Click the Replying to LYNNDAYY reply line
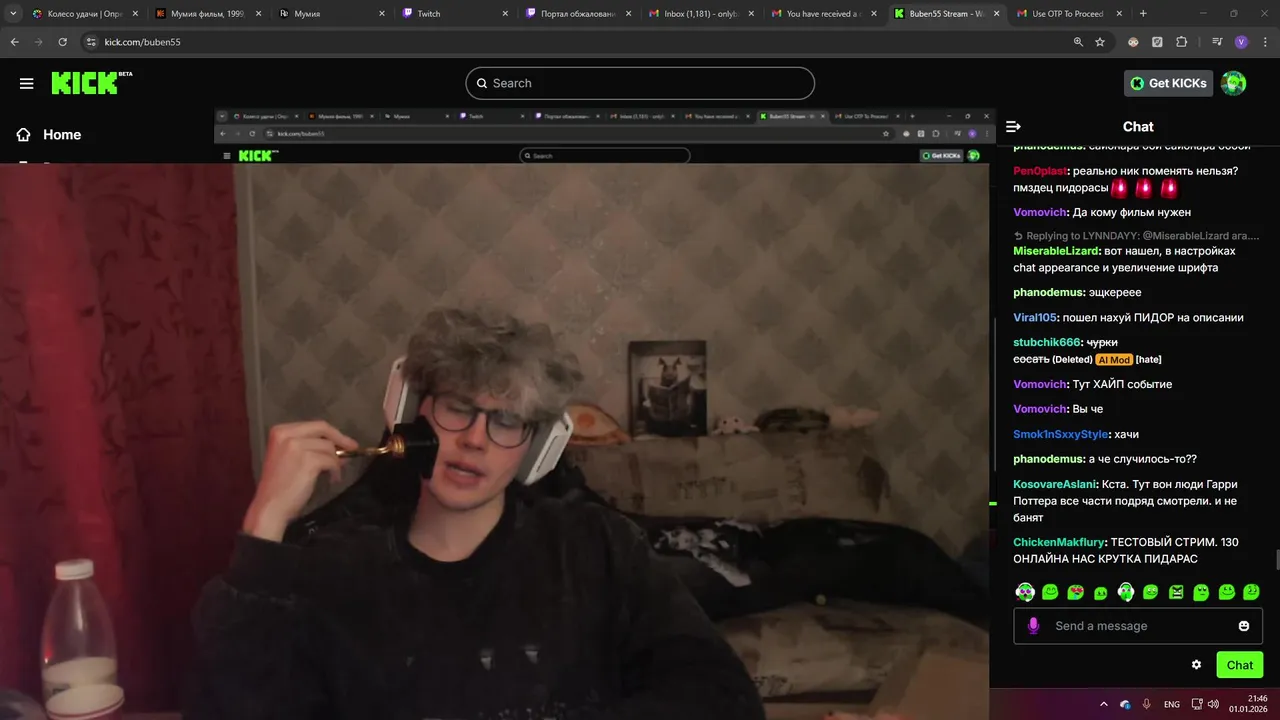1280x720 pixels. [1136, 236]
